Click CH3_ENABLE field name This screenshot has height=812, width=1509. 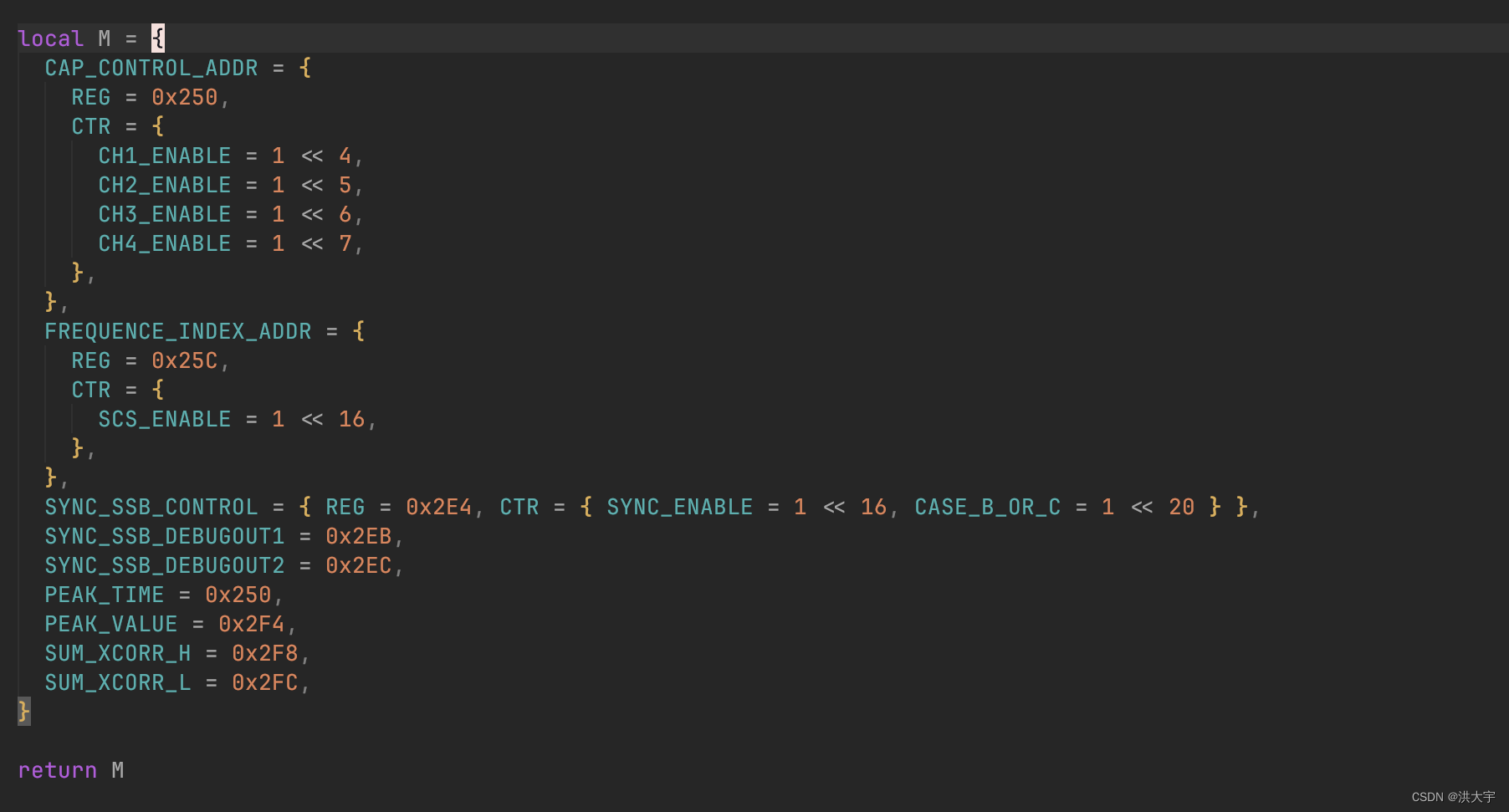[165, 214]
